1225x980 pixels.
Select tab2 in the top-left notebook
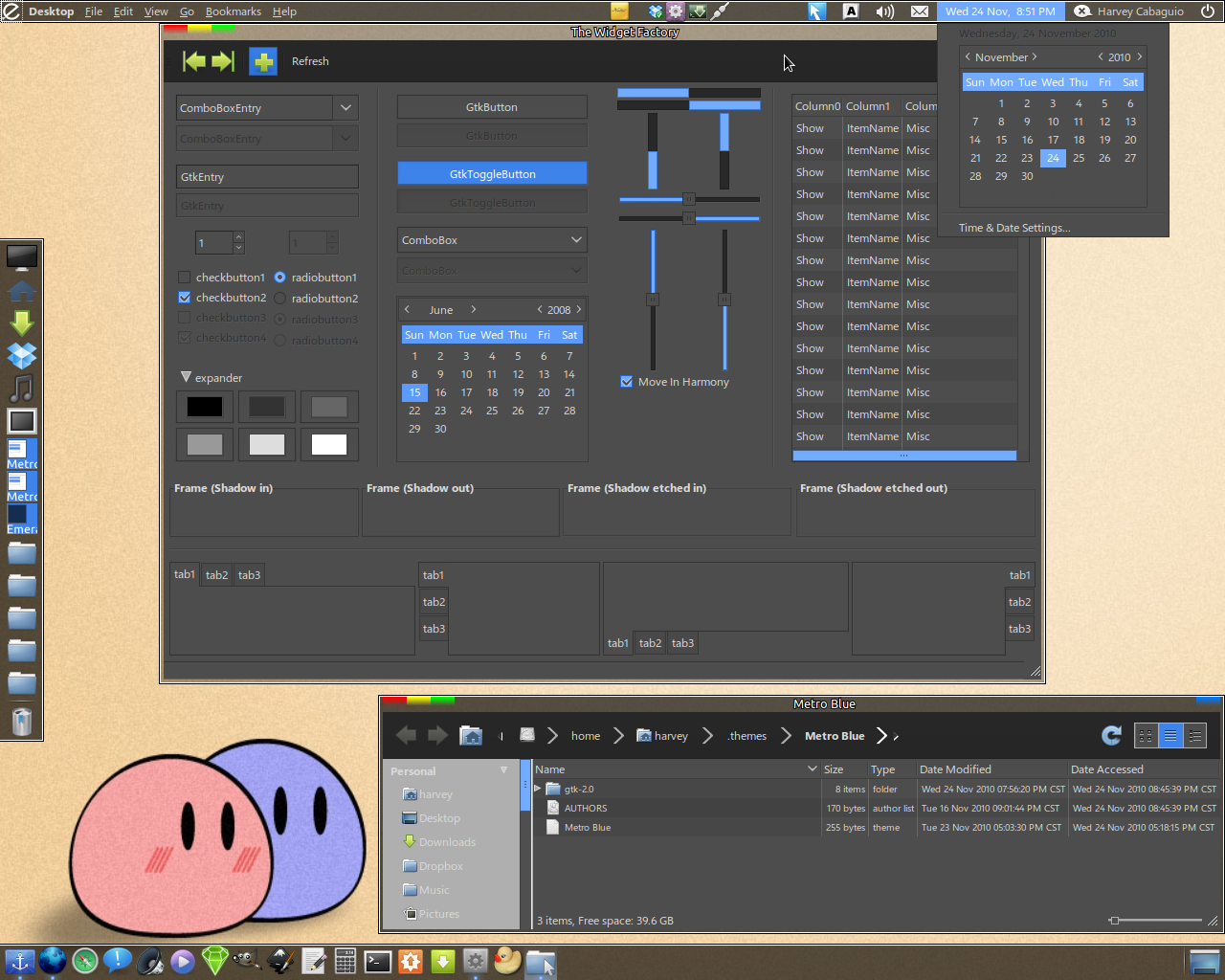point(217,575)
